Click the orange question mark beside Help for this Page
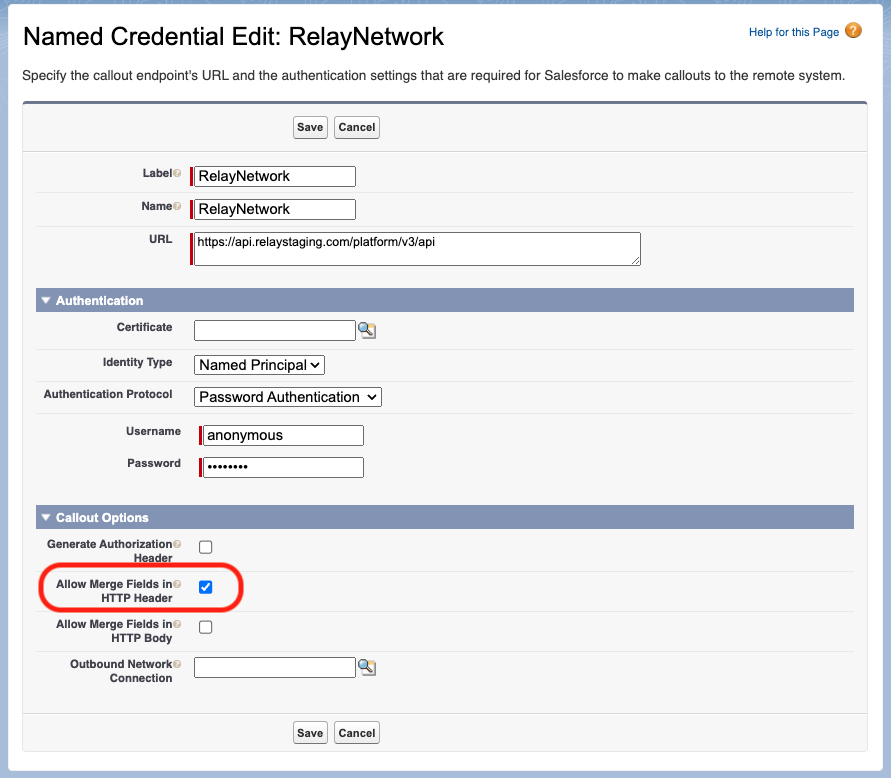The width and height of the screenshot is (891, 778). 853,32
